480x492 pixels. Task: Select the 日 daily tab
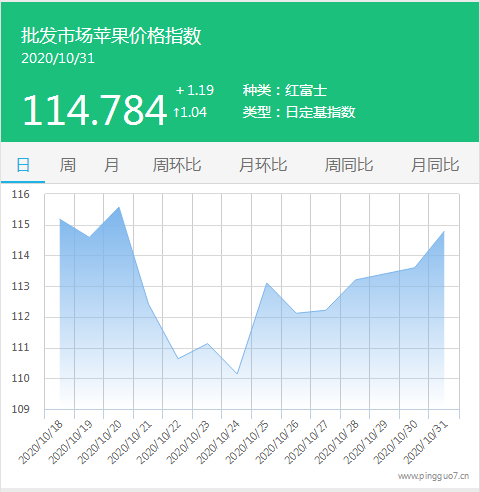23,165
